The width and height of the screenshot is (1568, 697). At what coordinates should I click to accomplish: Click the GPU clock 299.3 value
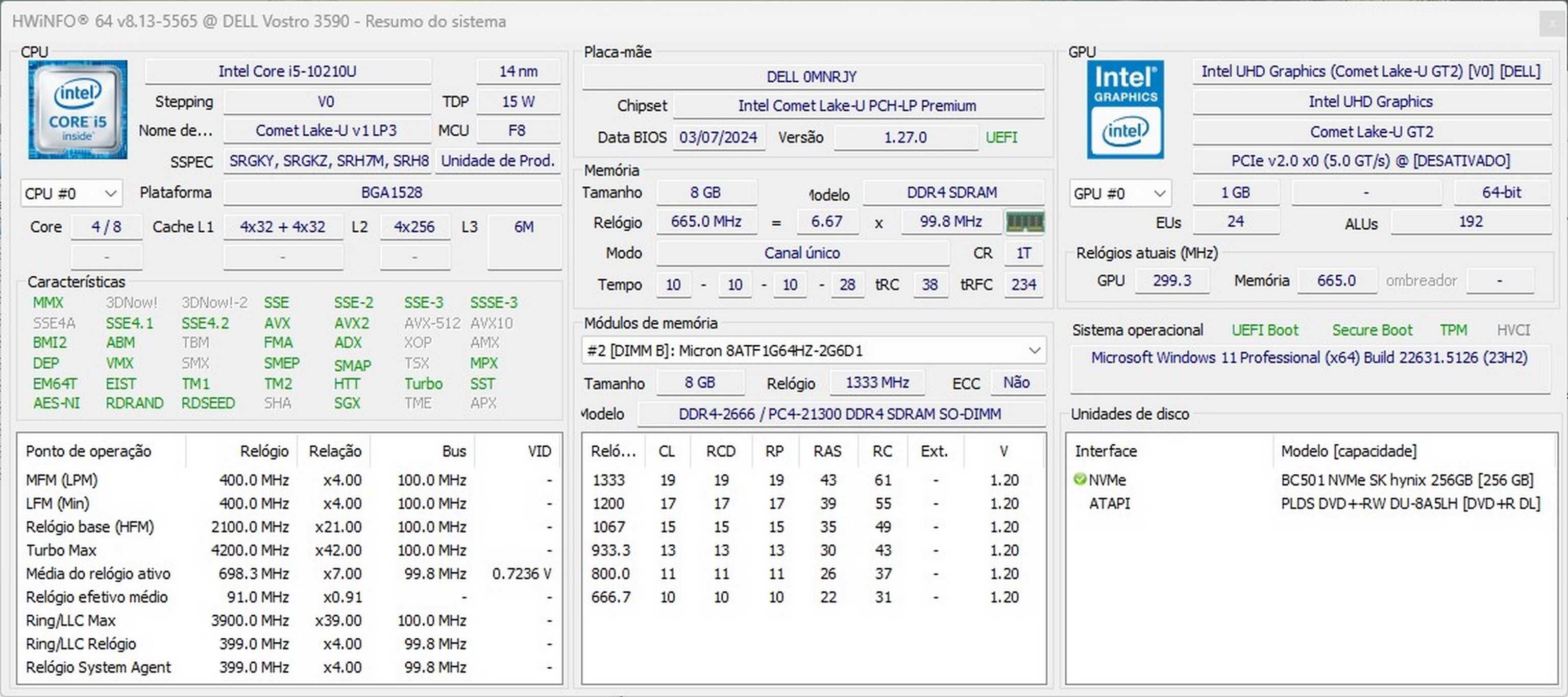tap(1172, 281)
